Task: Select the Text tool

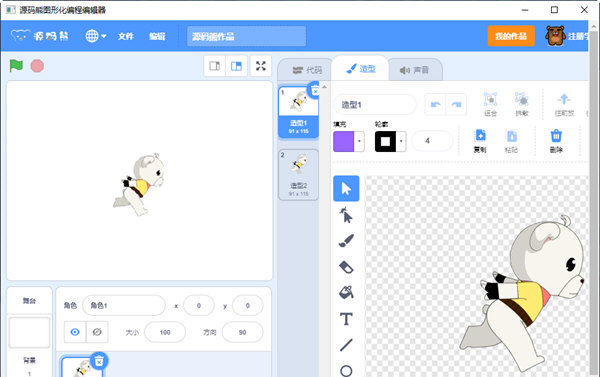Action: [346, 319]
